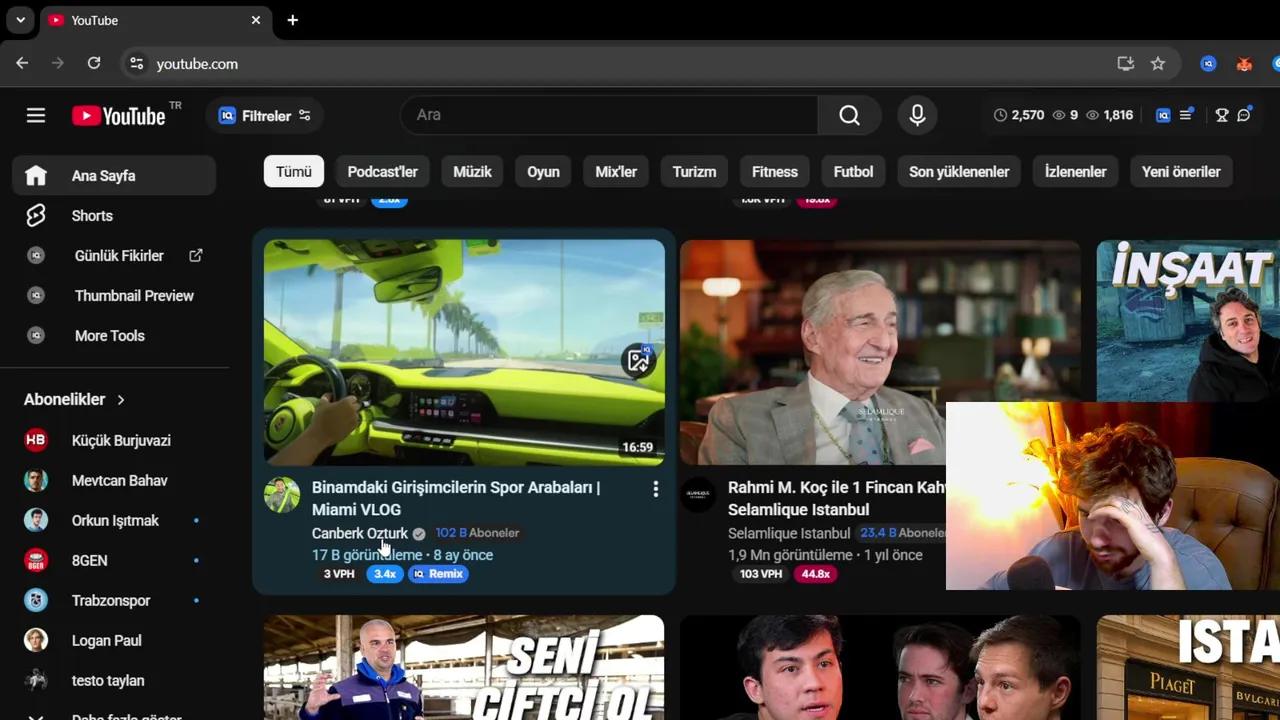Open Canberk Ozturk channel avatar
Image resolution: width=1280 pixels, height=720 pixels.
pyautogui.click(x=282, y=495)
